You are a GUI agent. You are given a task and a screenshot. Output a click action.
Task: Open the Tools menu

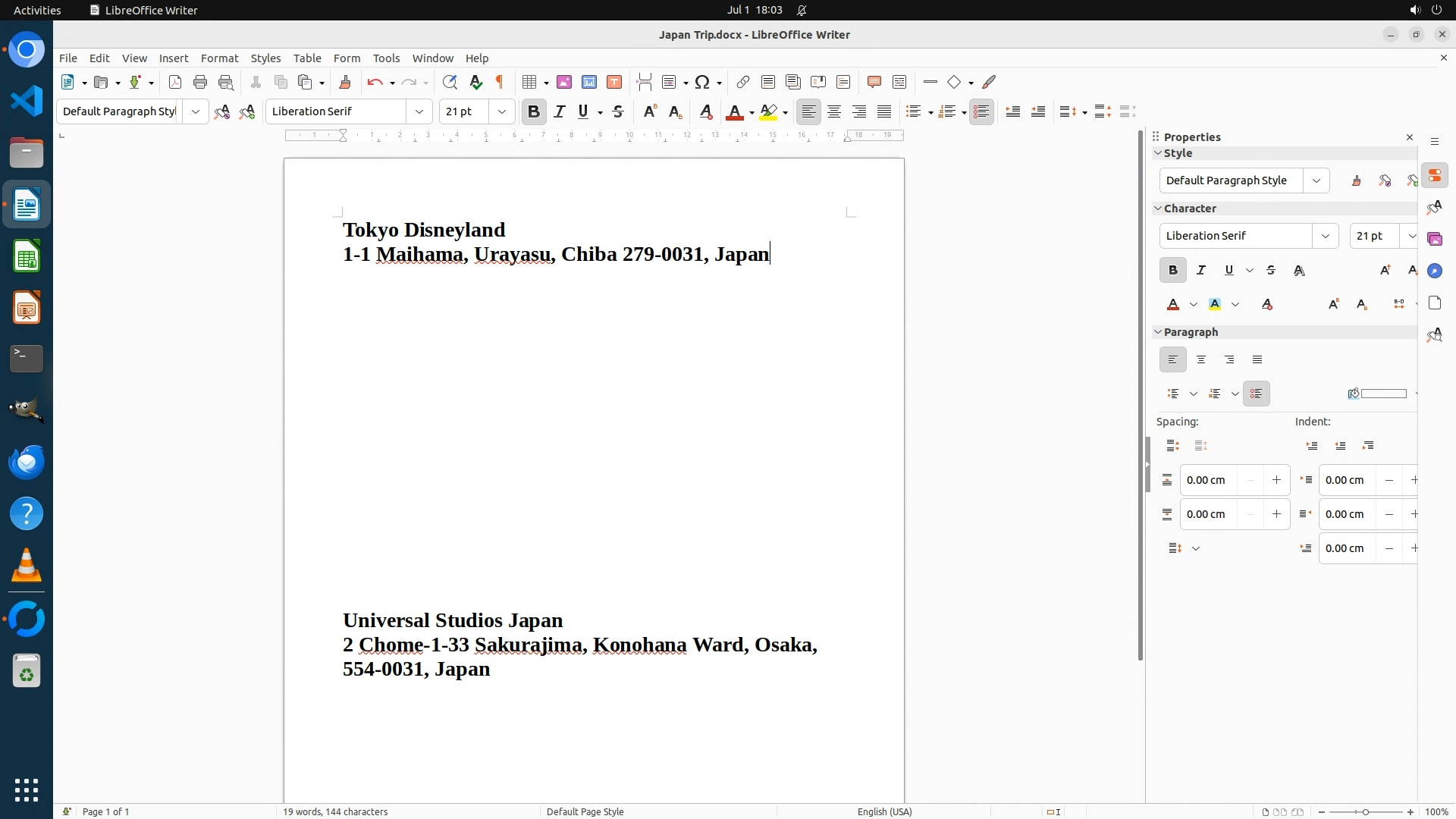click(386, 58)
